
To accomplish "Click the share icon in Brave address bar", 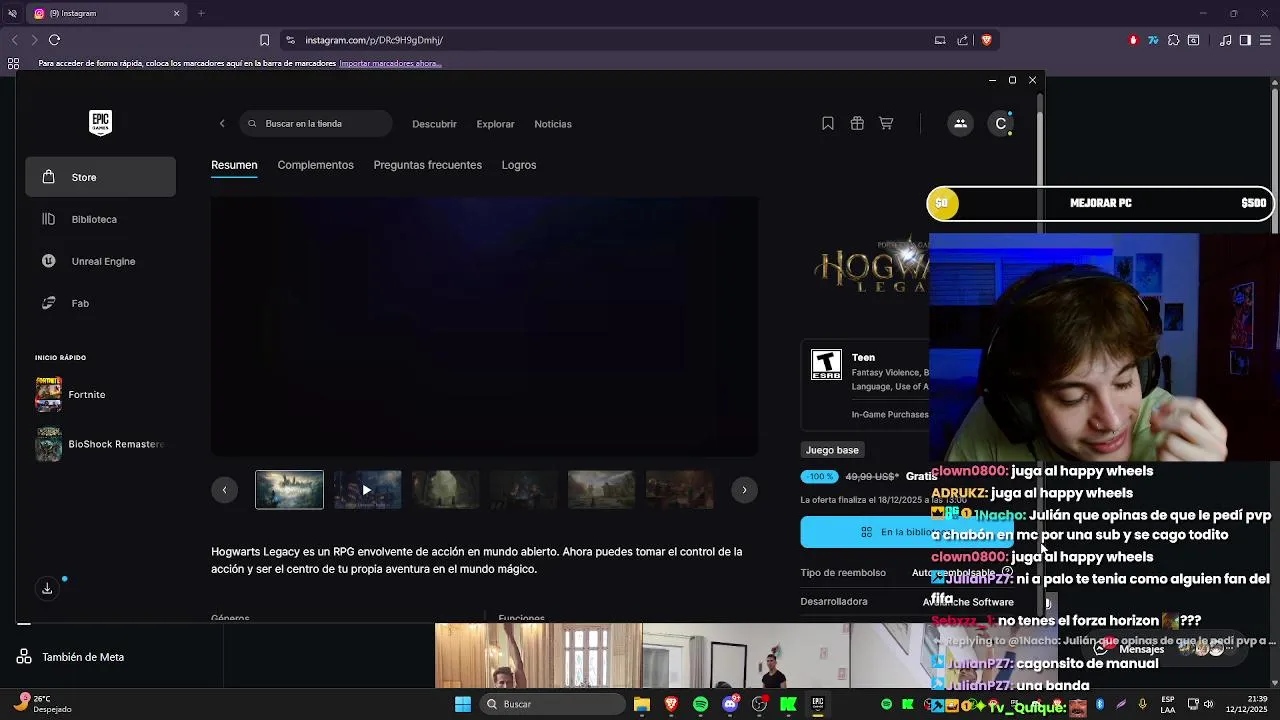I will click(963, 40).
